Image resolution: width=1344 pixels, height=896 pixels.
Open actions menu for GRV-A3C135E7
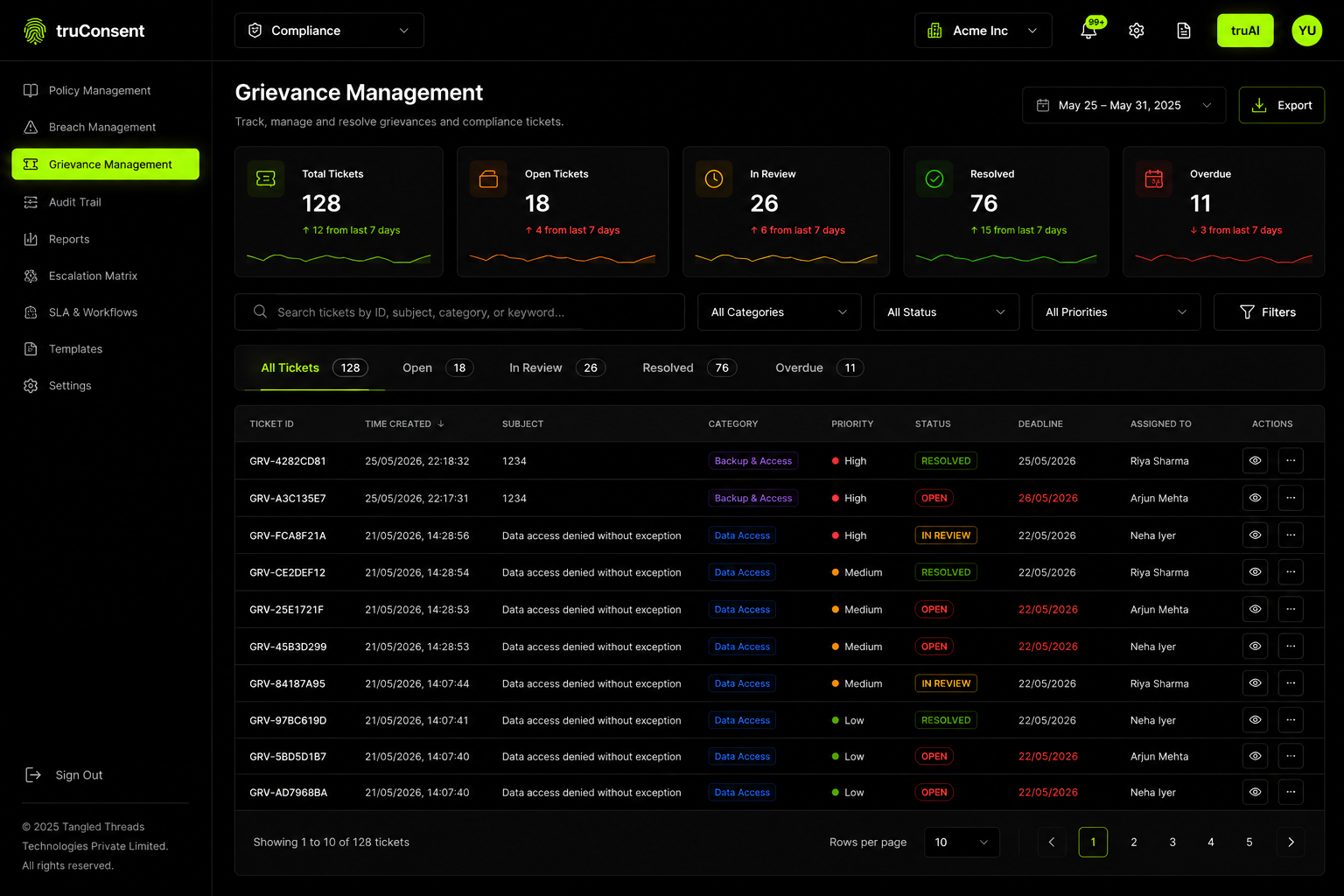pyautogui.click(x=1291, y=498)
